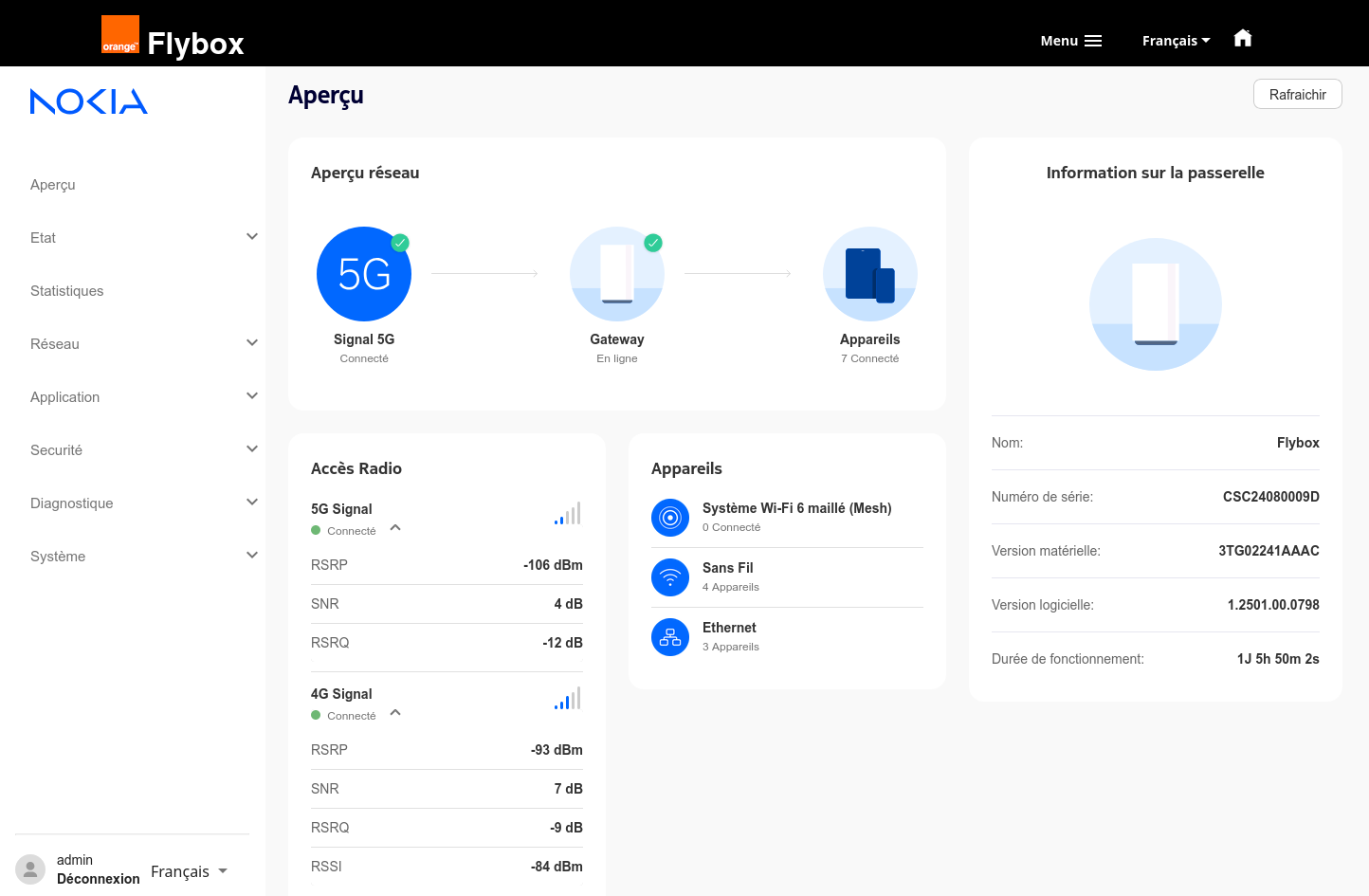
Task: Click the 5G RSRQ value -12 dB
Action: (562, 643)
